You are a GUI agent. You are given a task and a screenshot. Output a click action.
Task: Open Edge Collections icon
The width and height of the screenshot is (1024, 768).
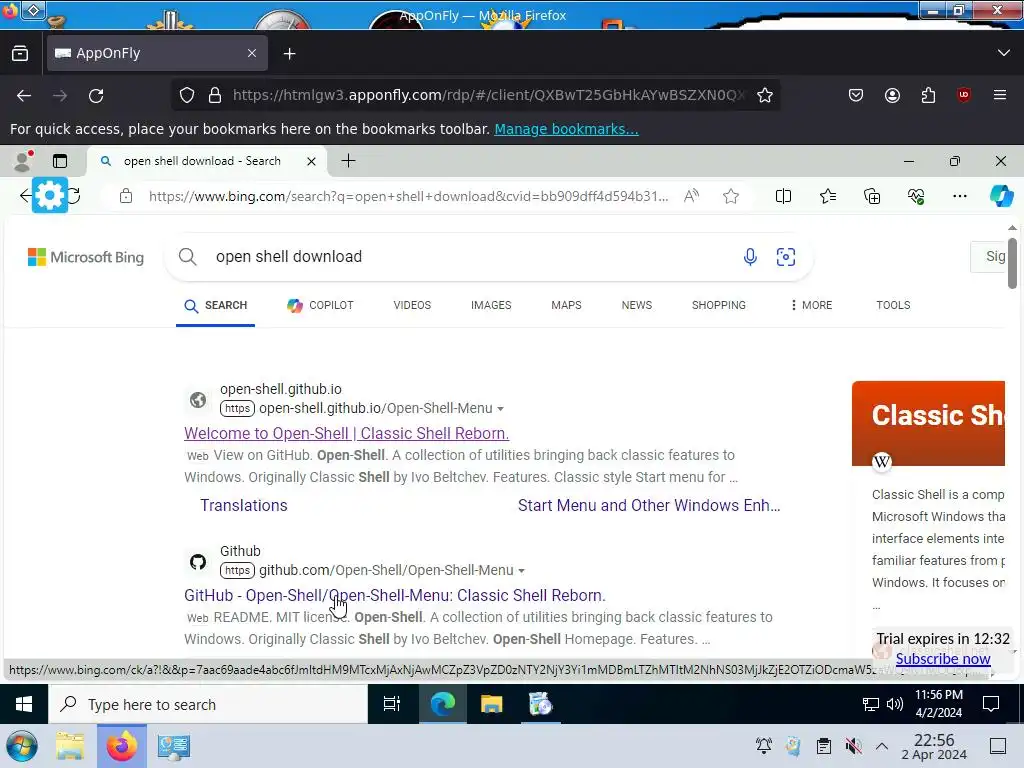(x=872, y=196)
